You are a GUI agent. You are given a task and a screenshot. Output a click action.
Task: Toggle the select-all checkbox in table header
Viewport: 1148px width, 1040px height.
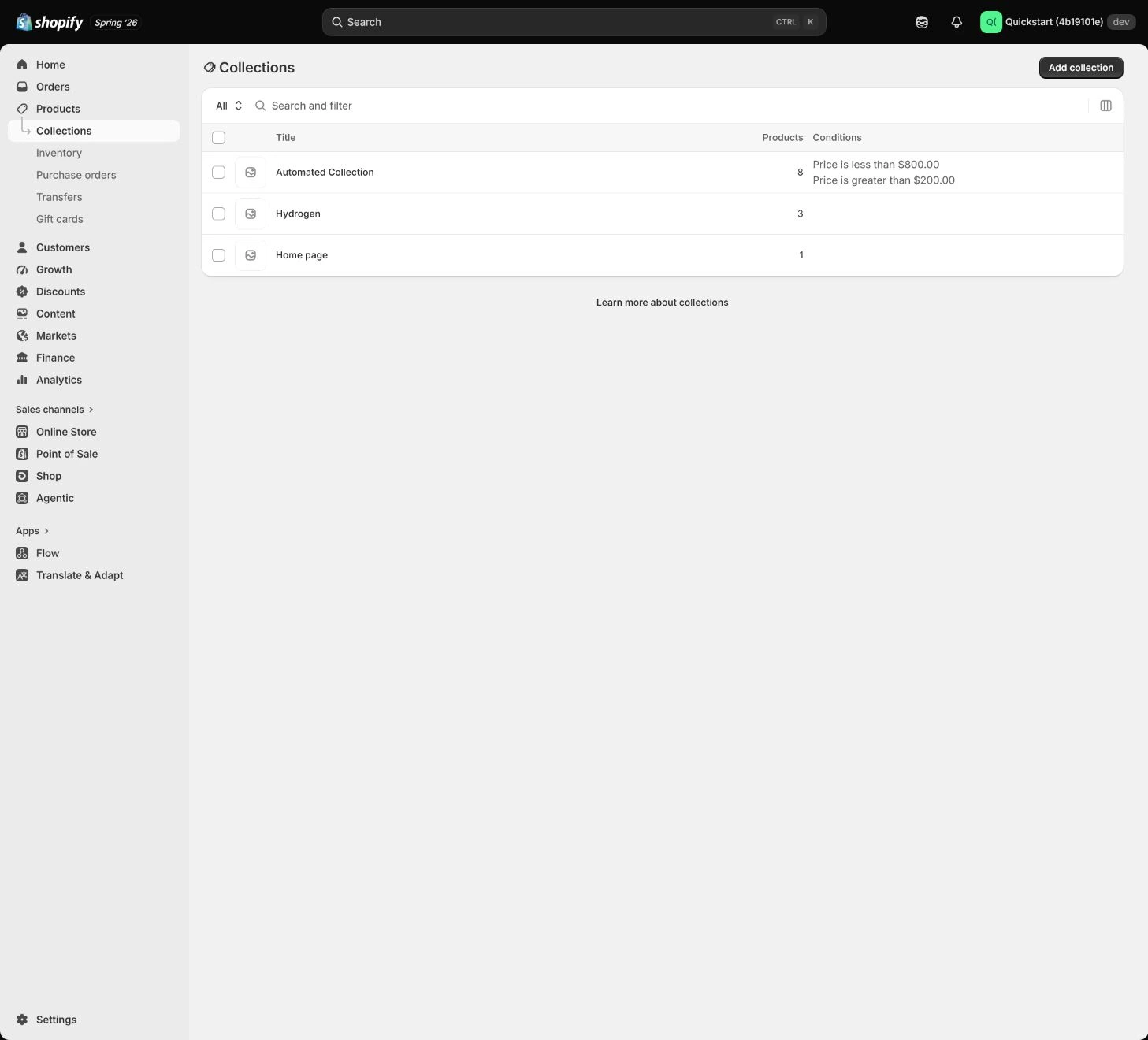(218, 138)
